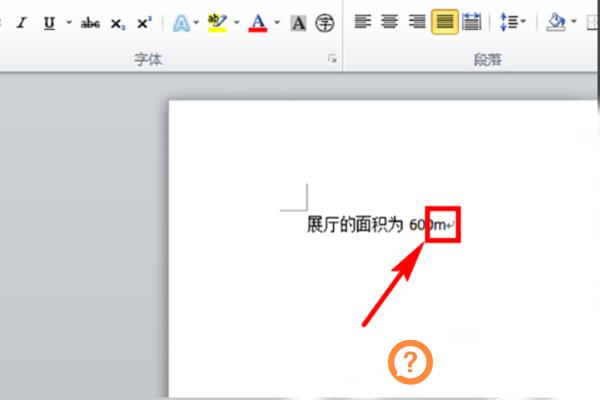
Task: Center the paragraph text
Action: (x=390, y=22)
